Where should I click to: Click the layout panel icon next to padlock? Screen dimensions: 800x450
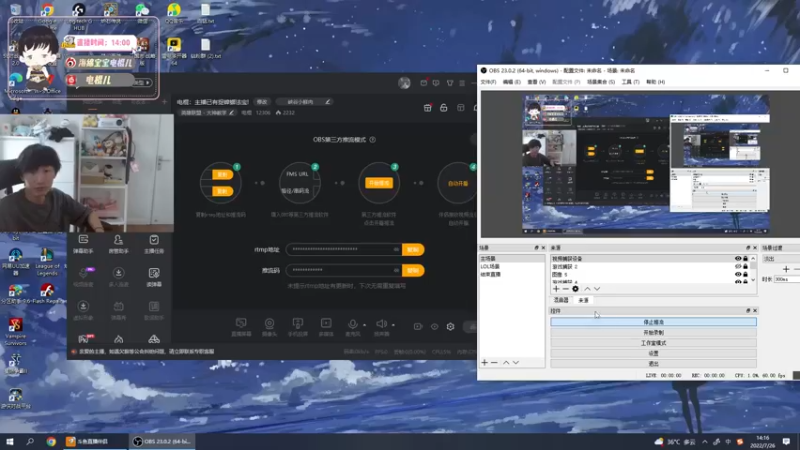coord(460,108)
